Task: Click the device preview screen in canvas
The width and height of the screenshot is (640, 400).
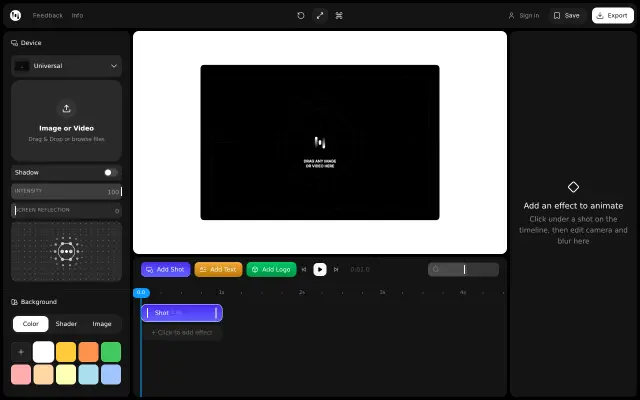Action: [320, 142]
